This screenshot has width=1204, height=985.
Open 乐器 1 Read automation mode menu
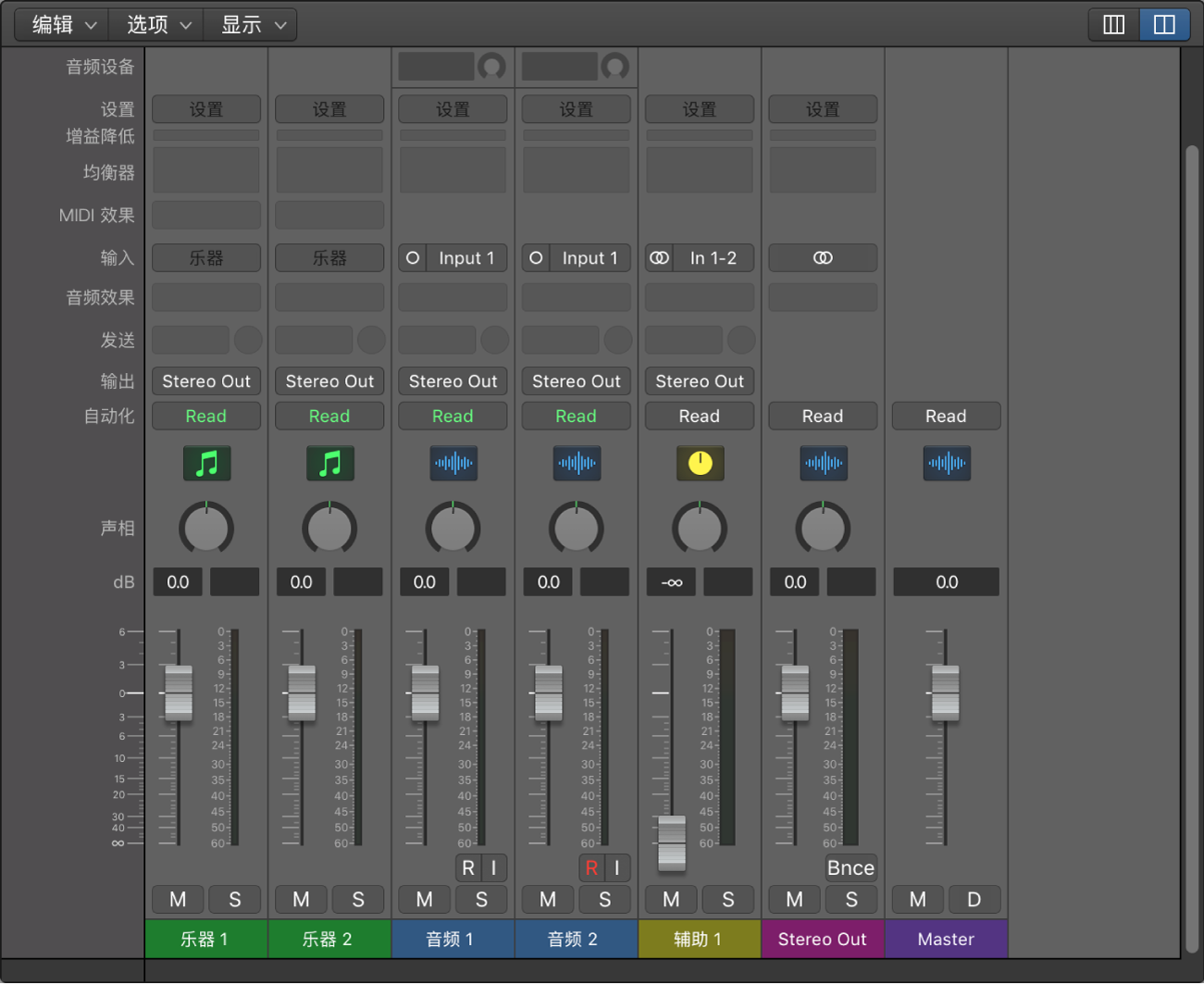coord(206,417)
